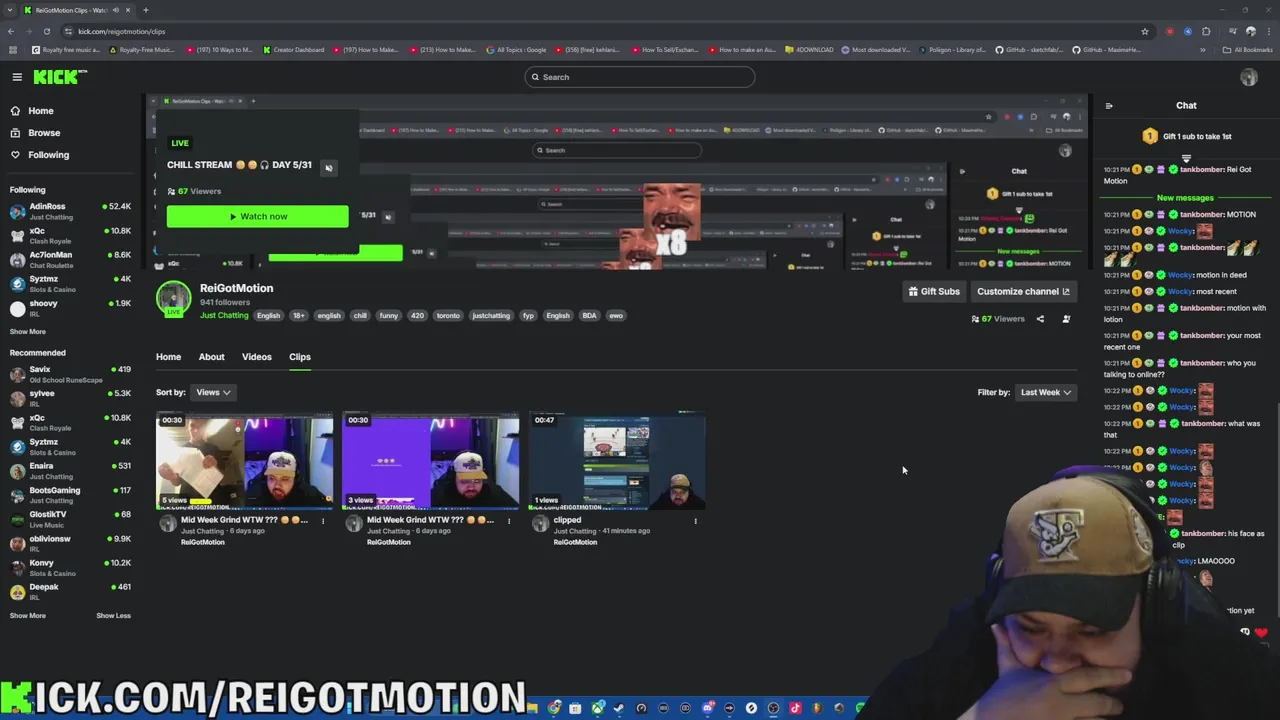Open shoovy channel in sidebar

click(x=70, y=308)
